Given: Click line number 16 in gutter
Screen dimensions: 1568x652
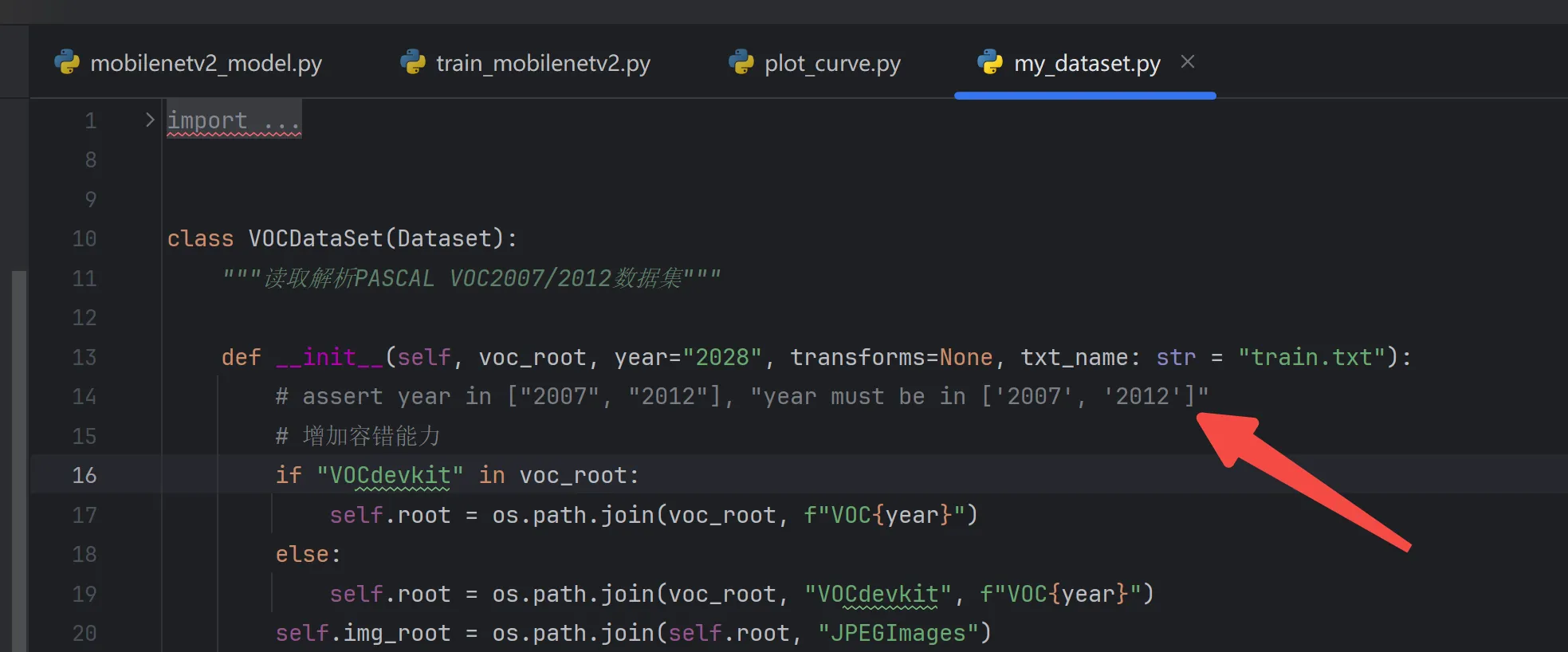Looking at the screenshot, I should 84,476.
